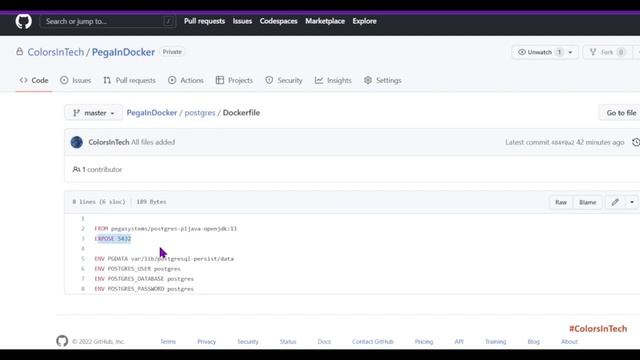
Task: Open the PegaInDocker repository link
Action: coord(123,52)
